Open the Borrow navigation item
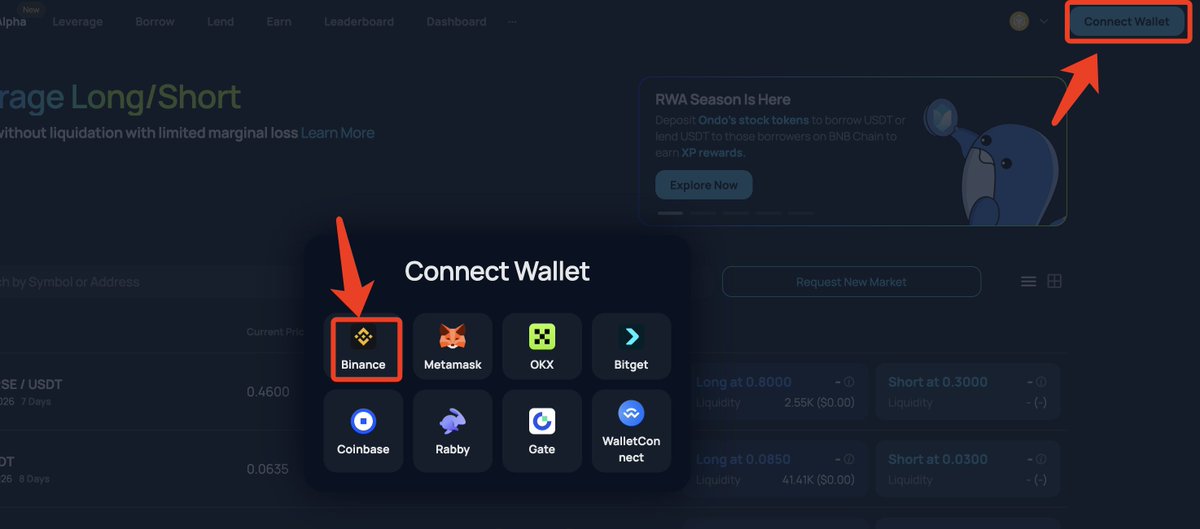1200x529 pixels. [155, 21]
